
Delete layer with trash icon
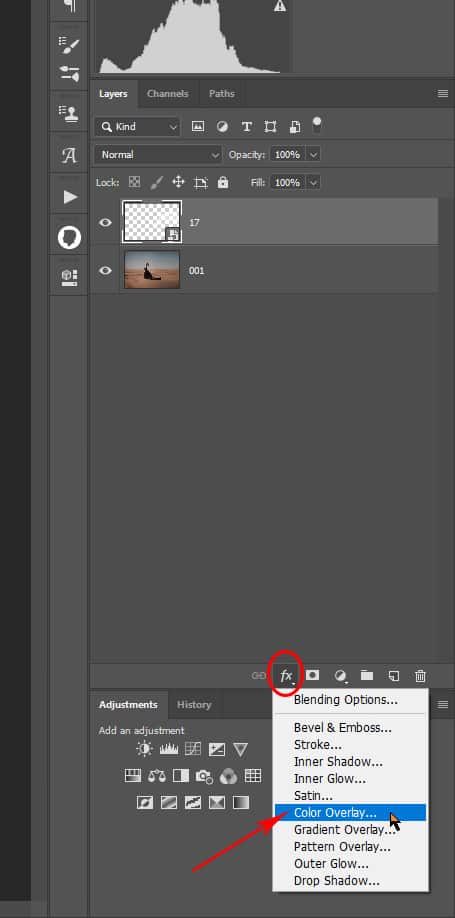(420, 676)
